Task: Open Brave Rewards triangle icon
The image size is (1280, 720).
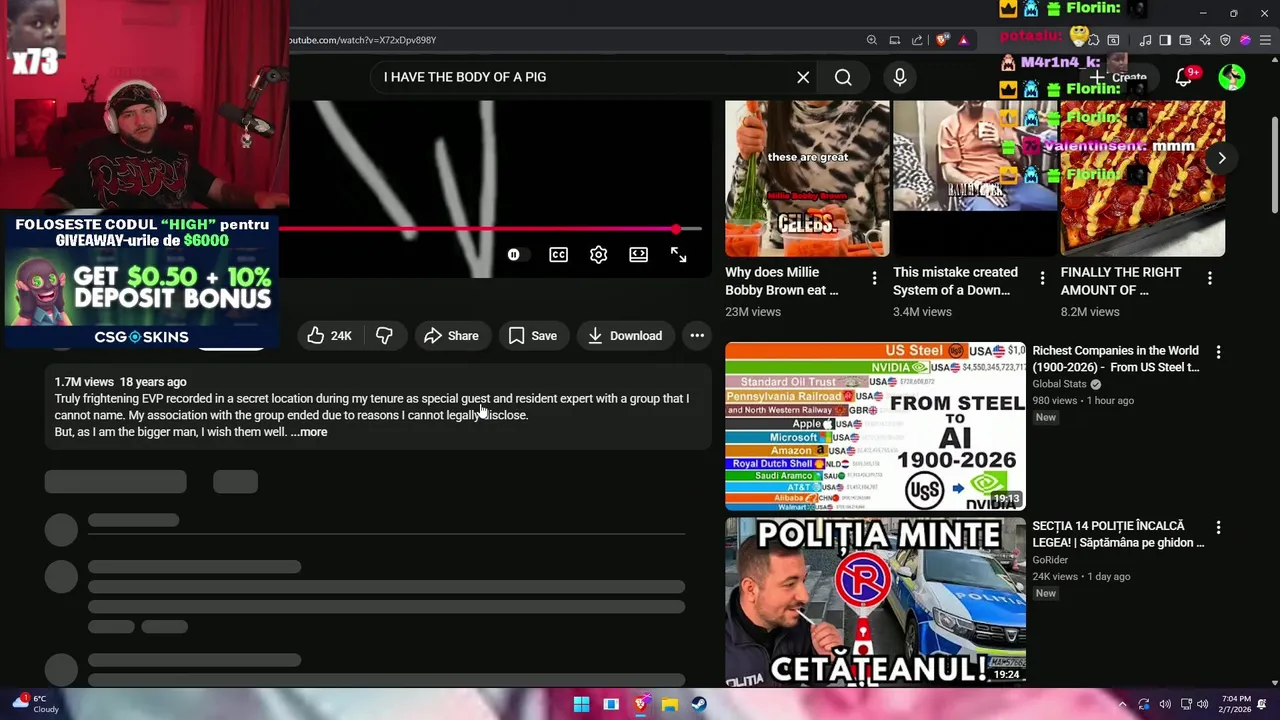Action: click(x=963, y=40)
